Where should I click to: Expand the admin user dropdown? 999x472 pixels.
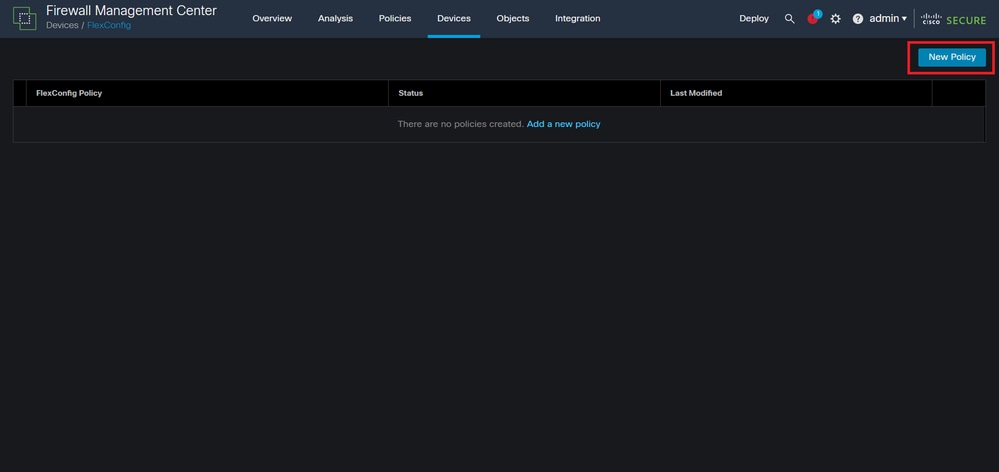click(888, 18)
